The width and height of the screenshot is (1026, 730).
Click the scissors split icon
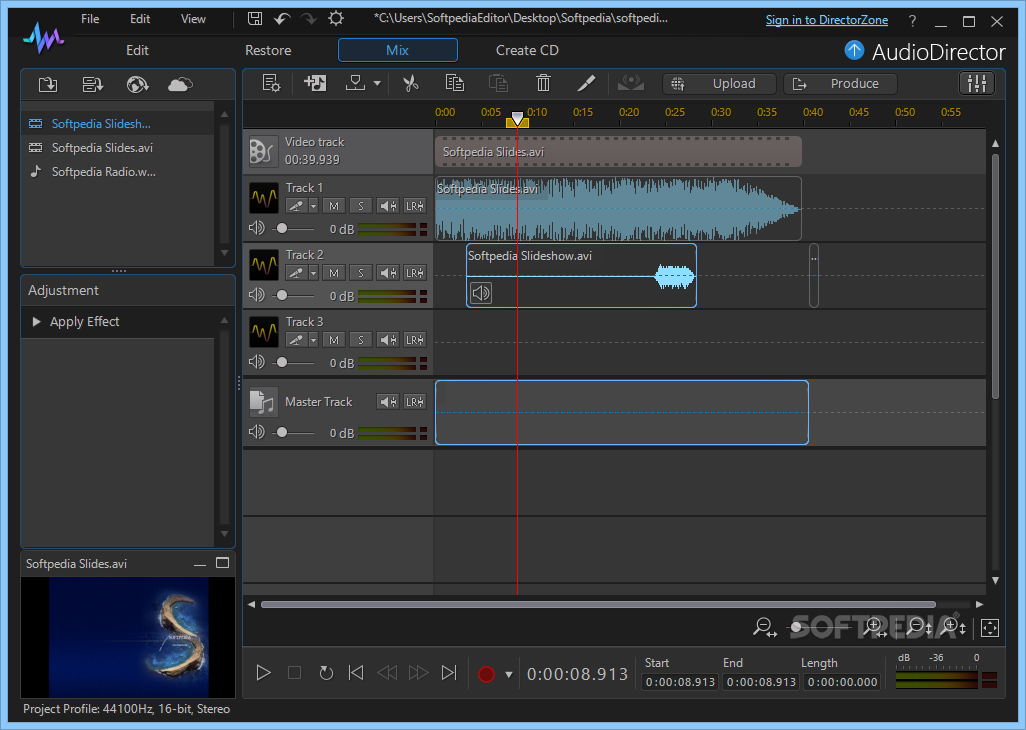coord(410,83)
